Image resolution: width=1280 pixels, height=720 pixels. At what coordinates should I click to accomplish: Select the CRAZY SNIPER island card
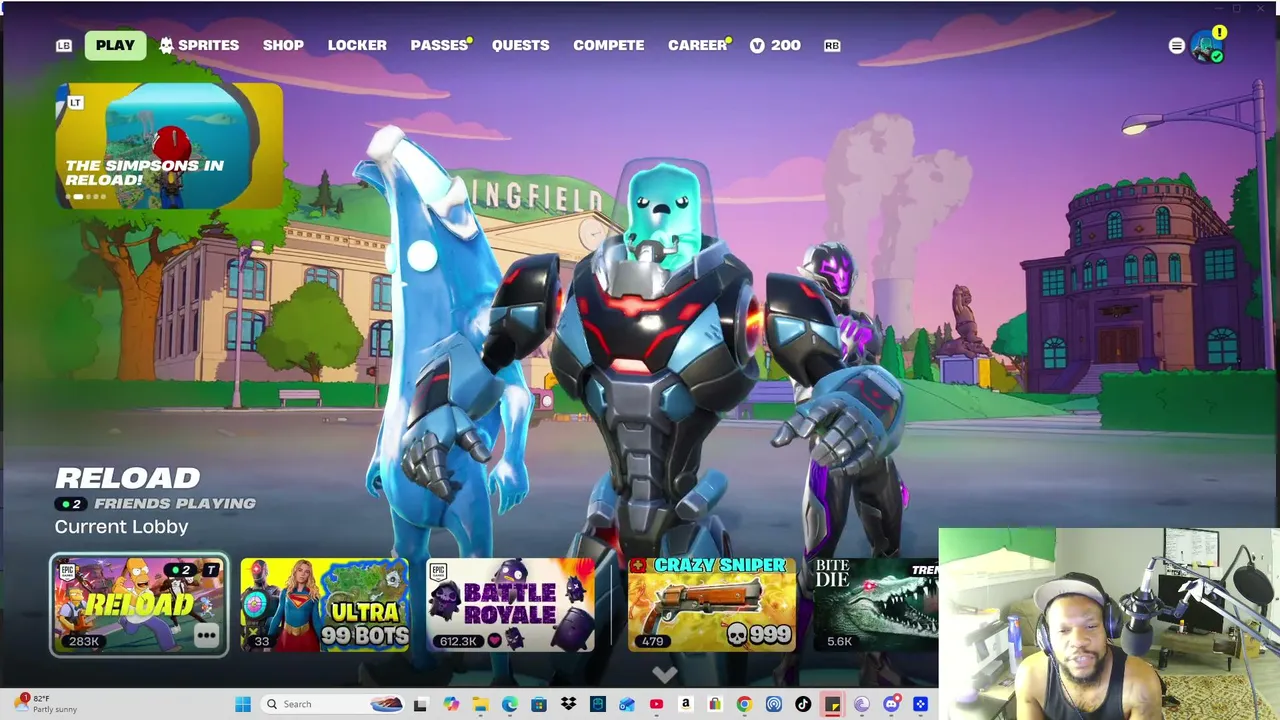711,605
